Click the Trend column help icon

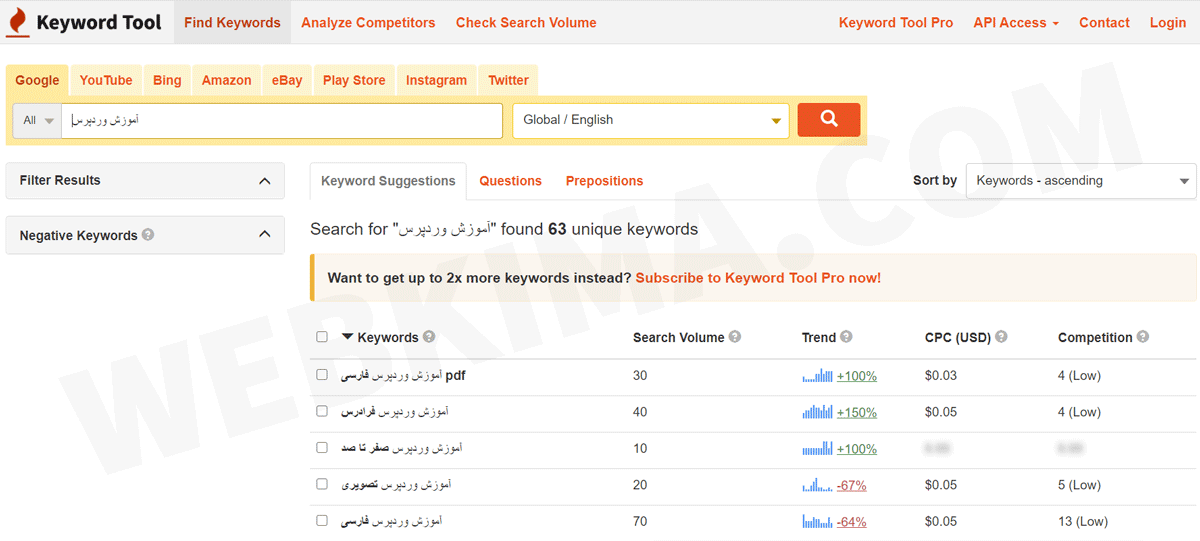(846, 337)
